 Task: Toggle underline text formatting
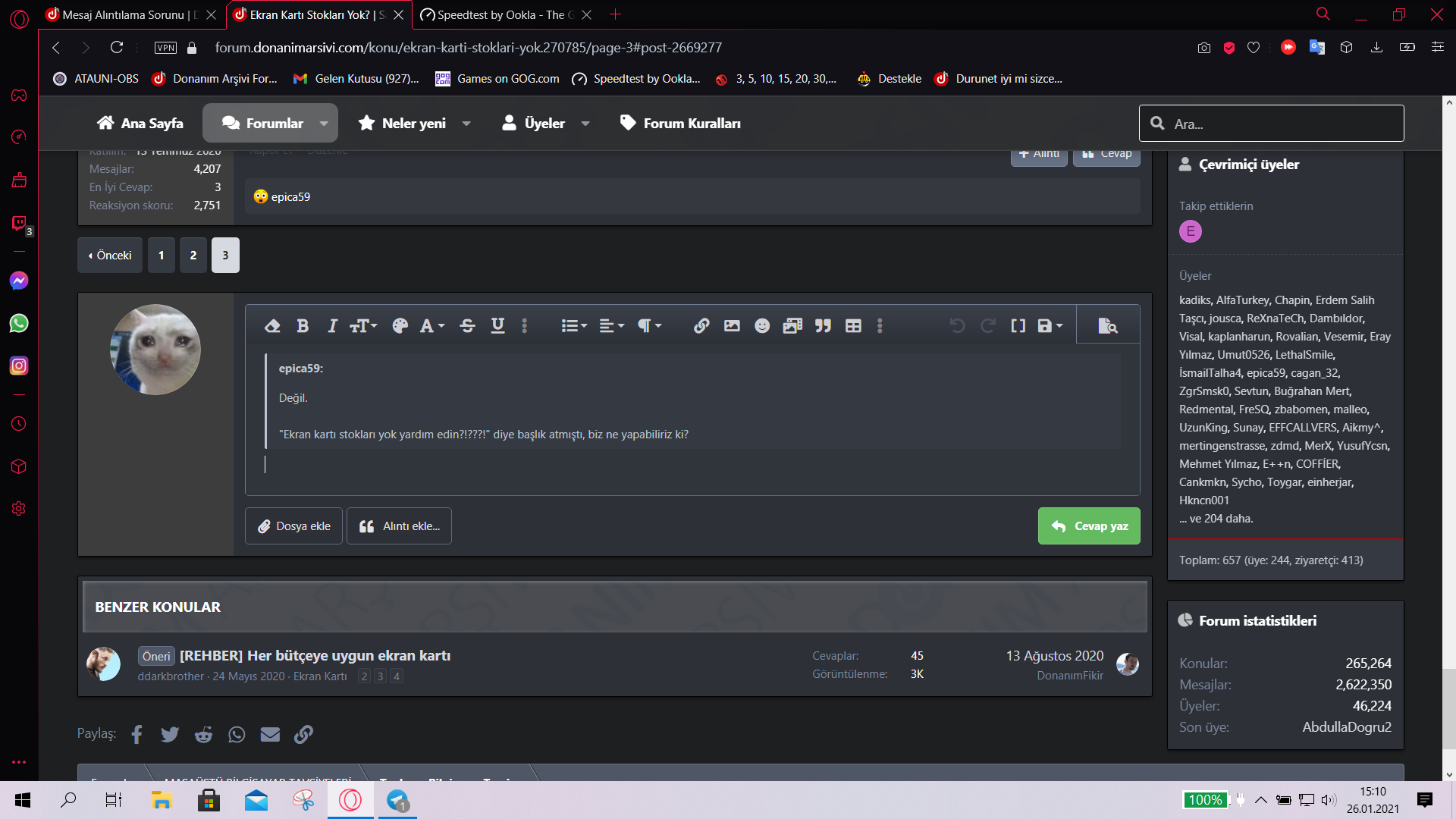(497, 326)
